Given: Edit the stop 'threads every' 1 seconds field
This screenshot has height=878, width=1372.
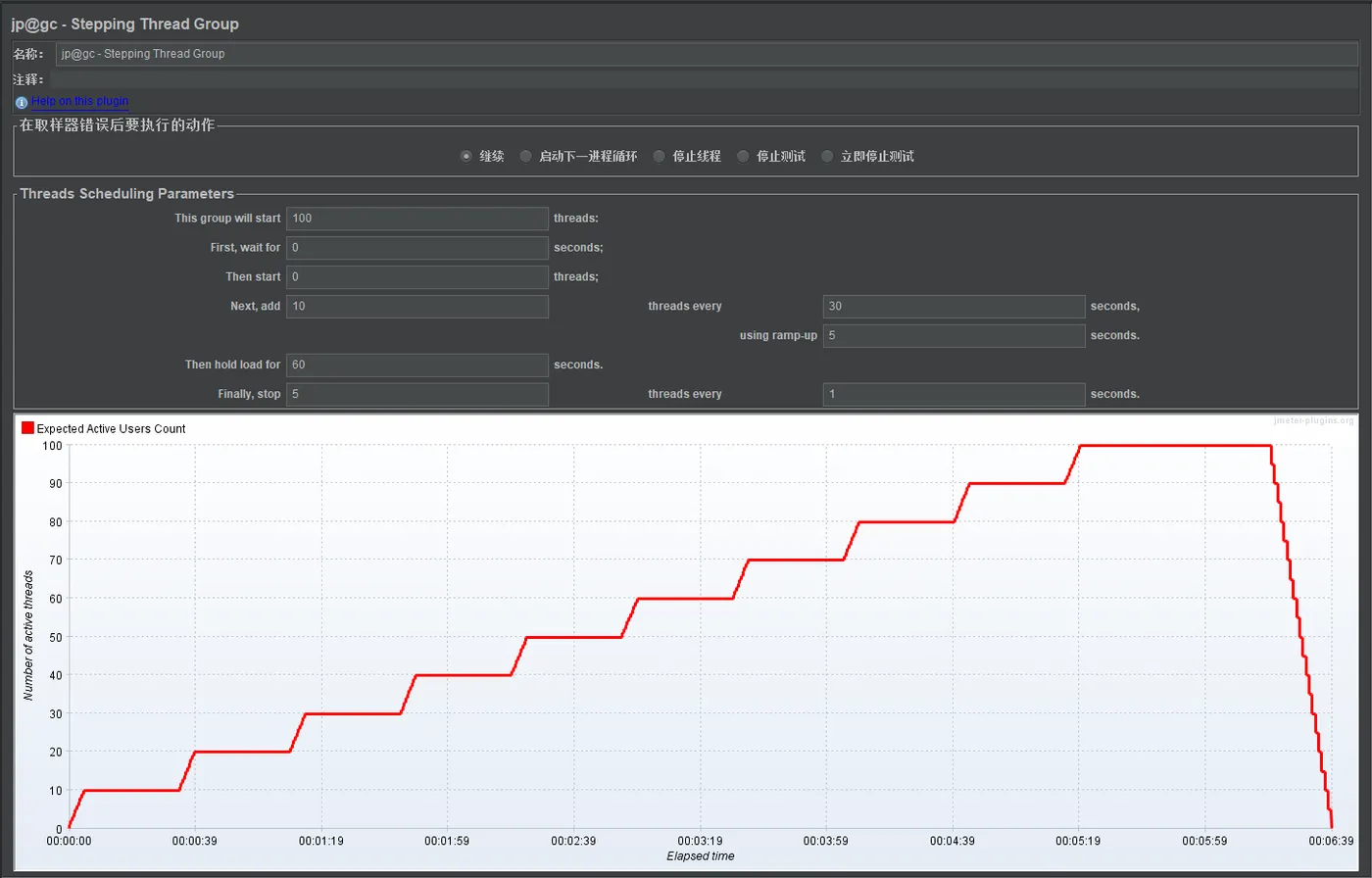Looking at the screenshot, I should [955, 395].
